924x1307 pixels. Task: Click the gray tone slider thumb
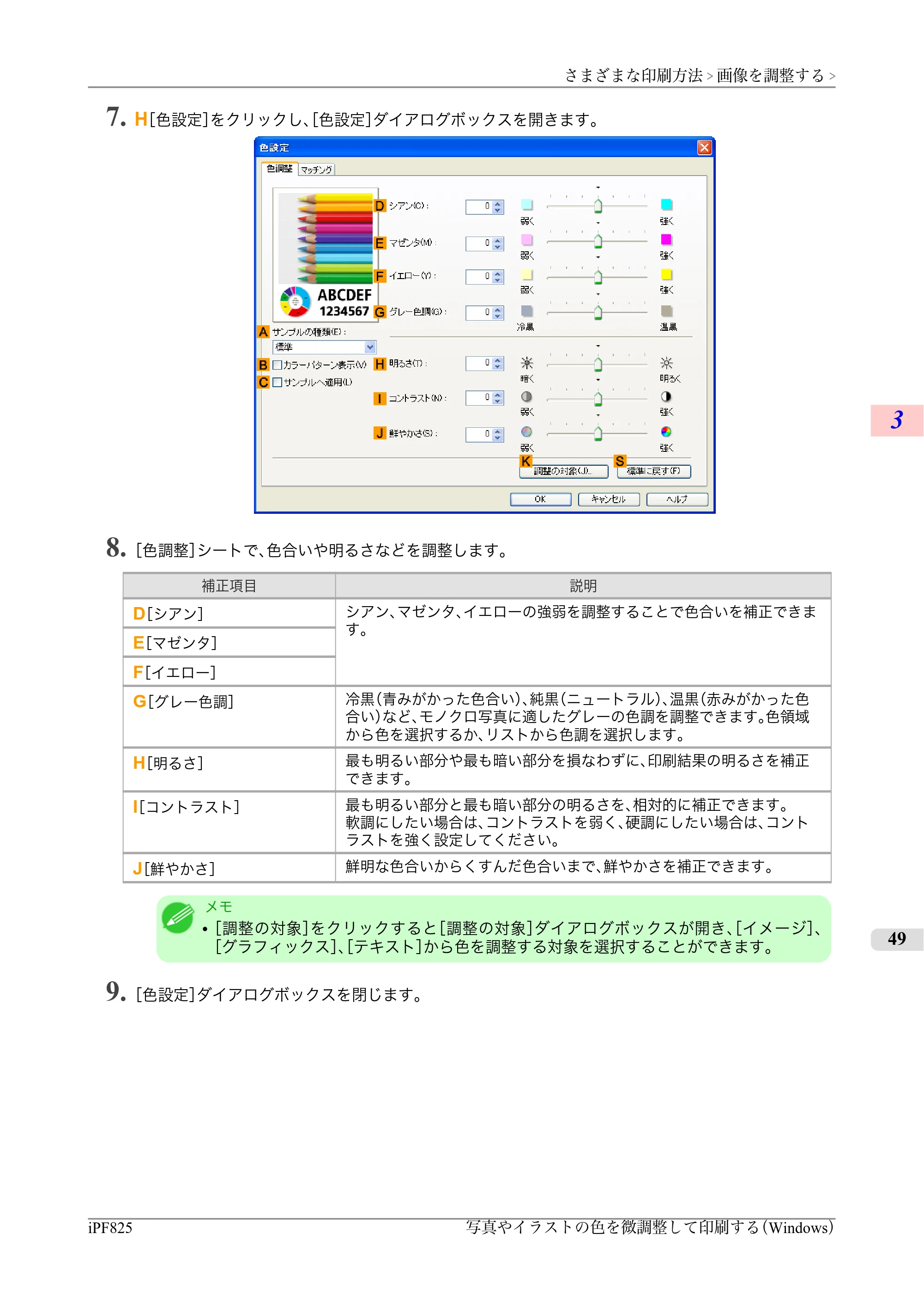pos(598,312)
